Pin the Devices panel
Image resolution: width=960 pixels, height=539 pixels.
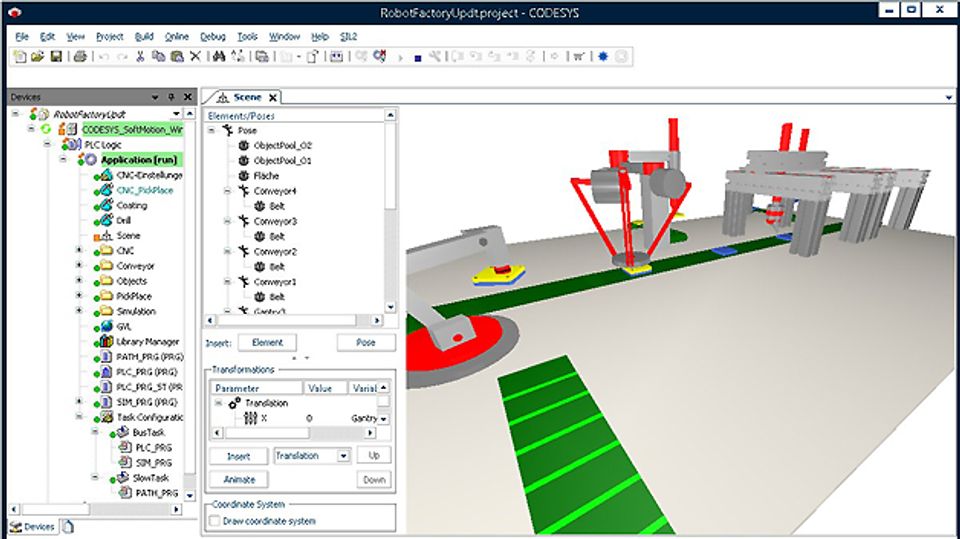point(171,97)
